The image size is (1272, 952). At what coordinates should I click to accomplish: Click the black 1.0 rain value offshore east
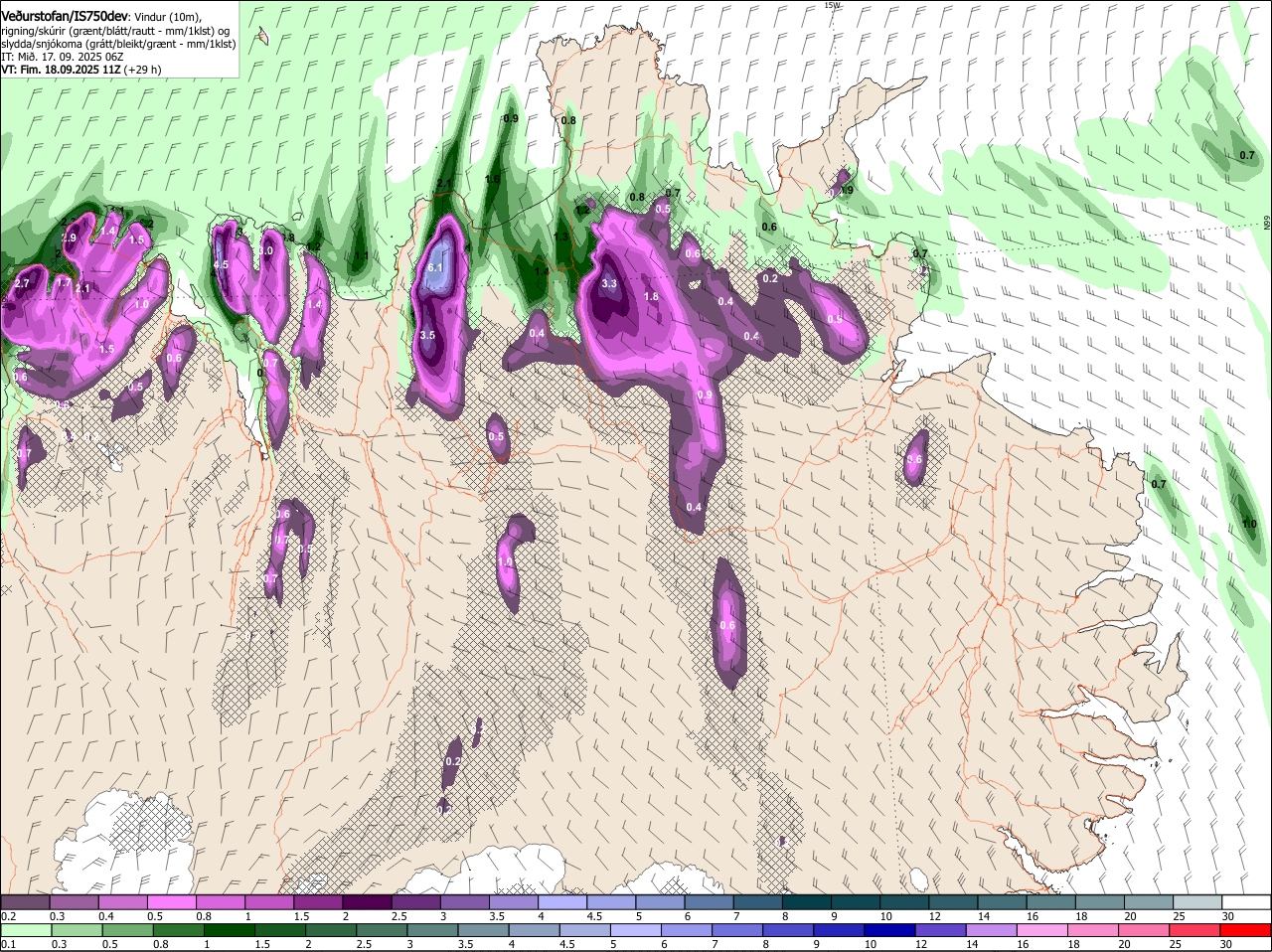[x=1249, y=524]
